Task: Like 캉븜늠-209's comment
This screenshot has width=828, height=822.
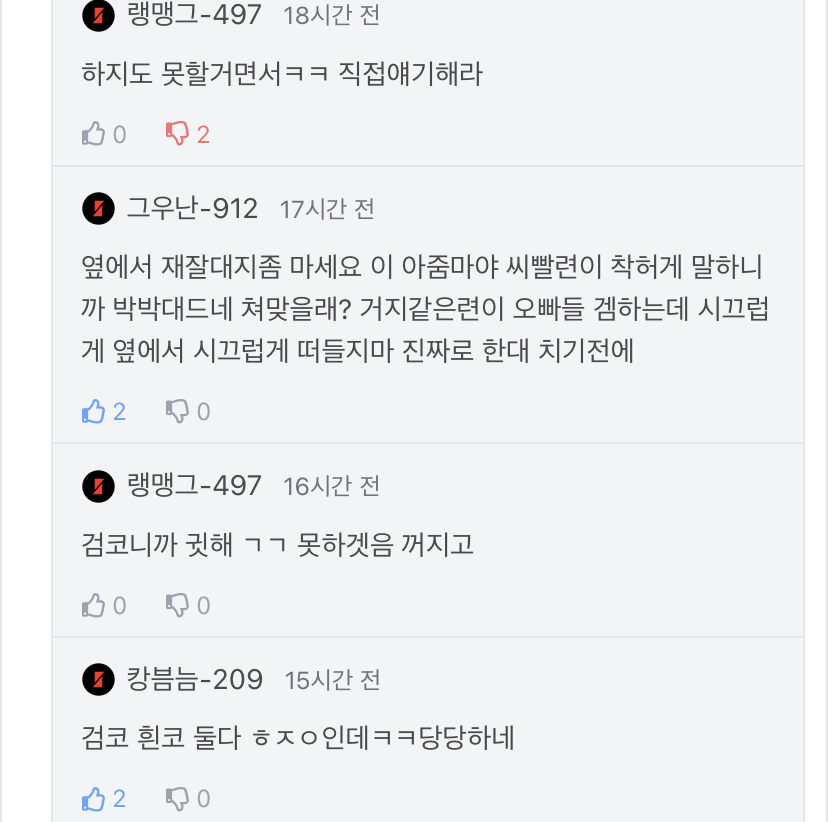Action: 94,798
